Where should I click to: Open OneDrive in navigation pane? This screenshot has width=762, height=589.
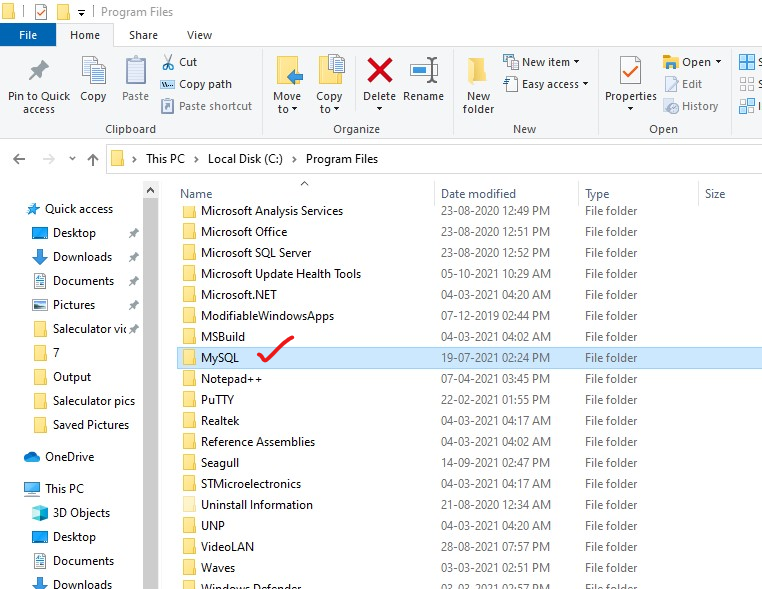click(59, 457)
